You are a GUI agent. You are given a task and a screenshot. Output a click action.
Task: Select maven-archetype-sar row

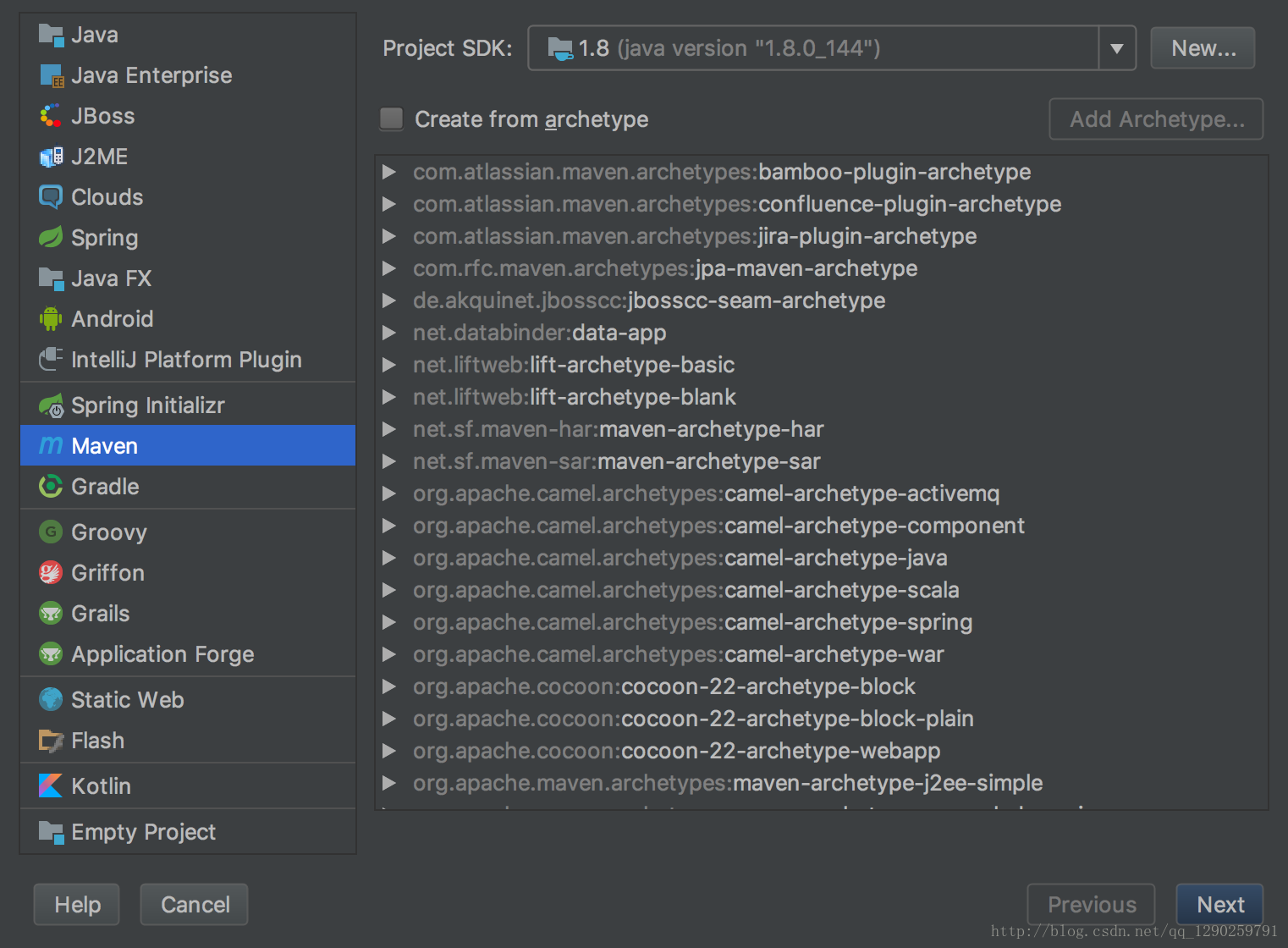click(x=821, y=461)
